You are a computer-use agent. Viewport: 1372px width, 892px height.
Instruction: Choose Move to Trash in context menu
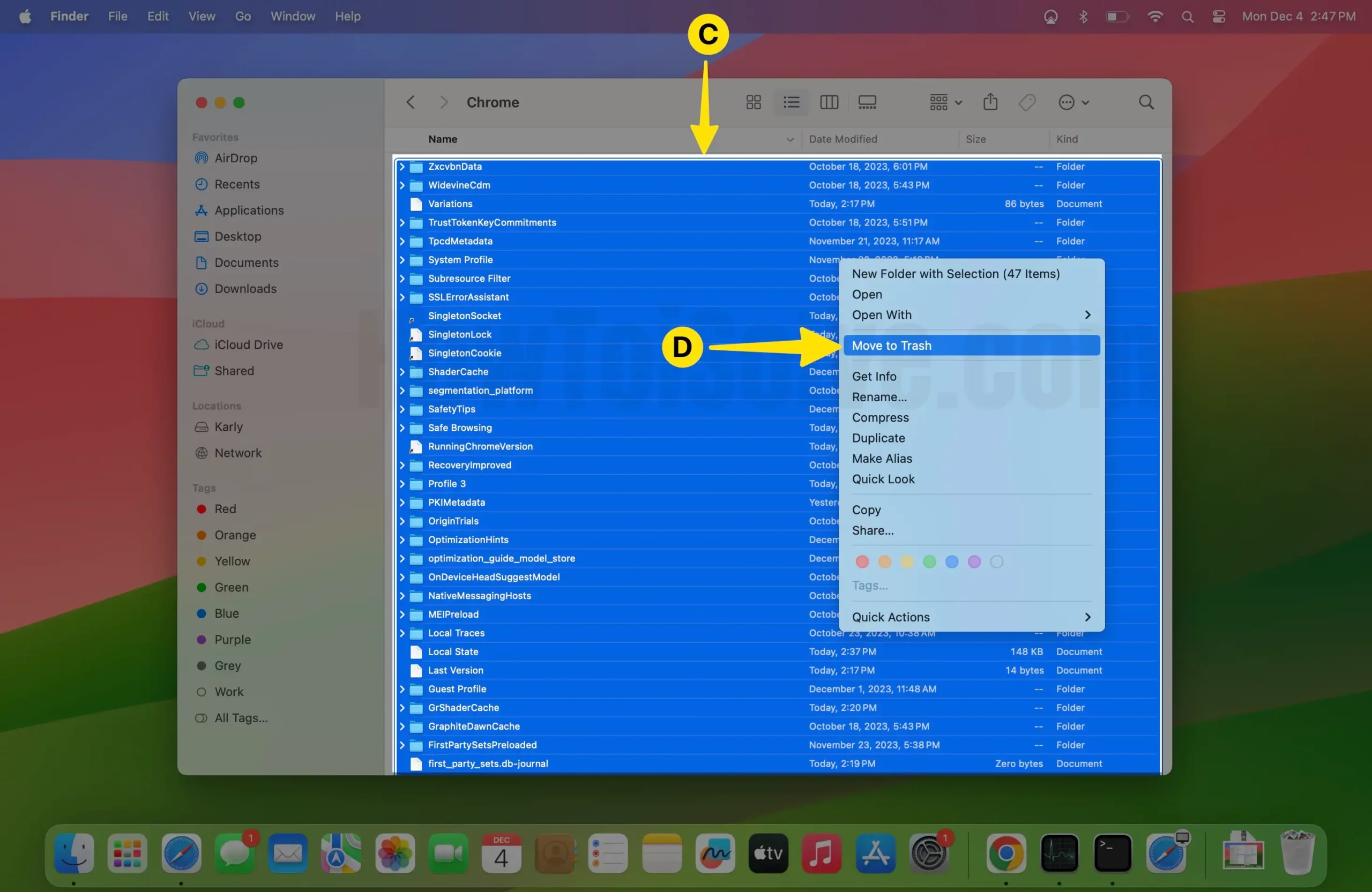[971, 346]
